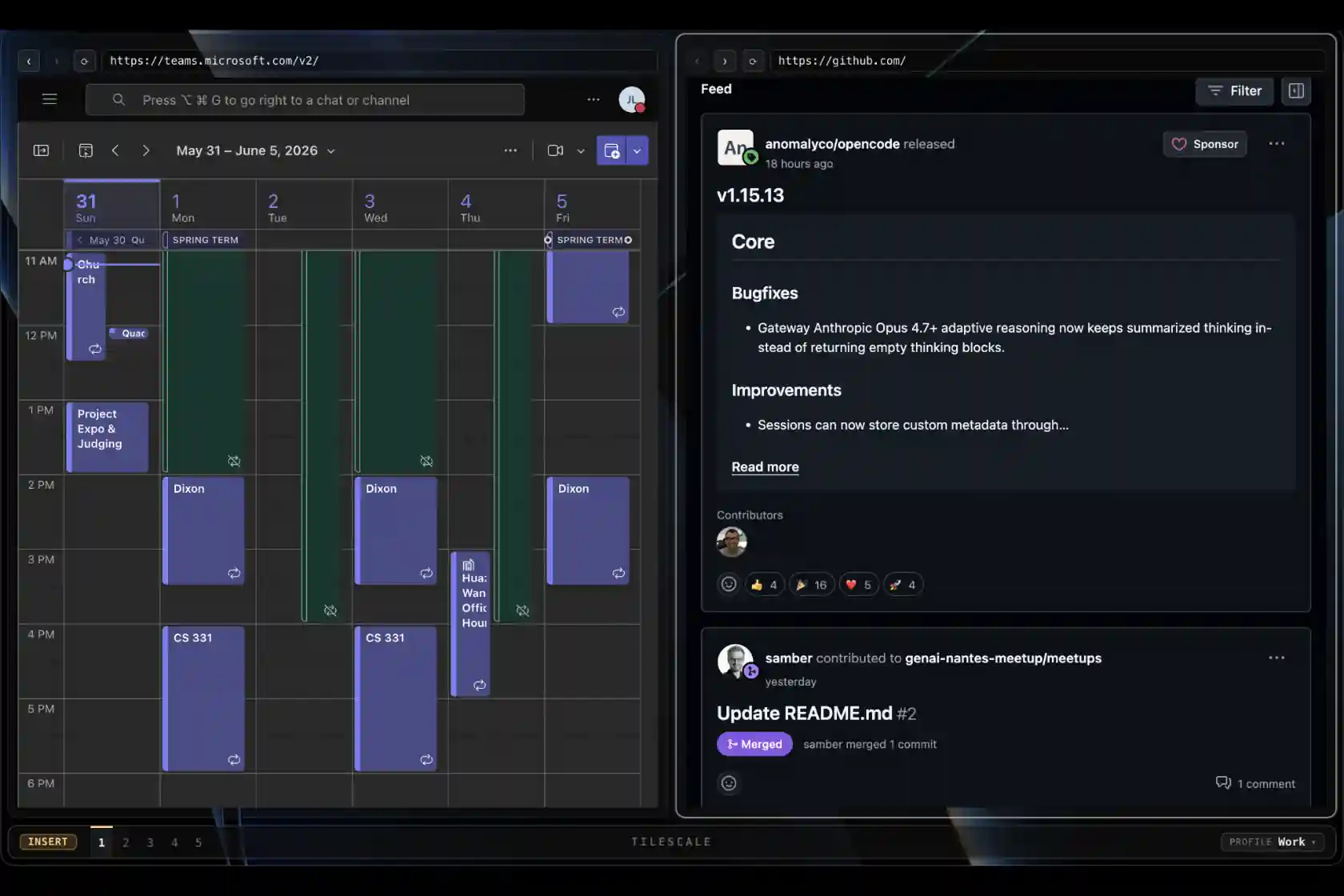Click the New event button
This screenshot has width=1344, height=896.
(611, 150)
